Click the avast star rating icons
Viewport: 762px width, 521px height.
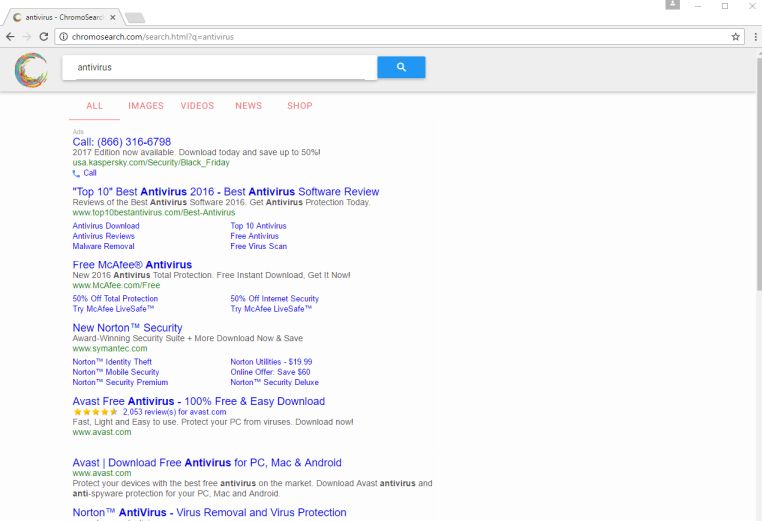(95, 412)
